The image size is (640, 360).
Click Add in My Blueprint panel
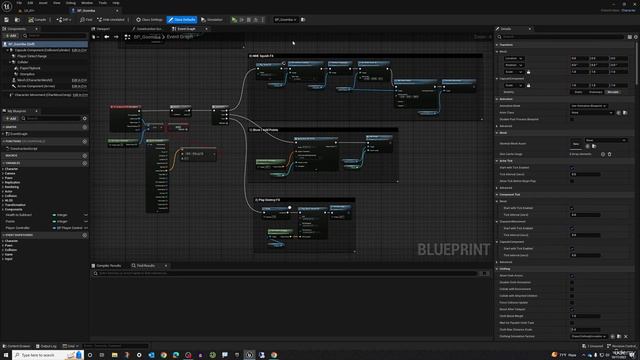(11, 118)
